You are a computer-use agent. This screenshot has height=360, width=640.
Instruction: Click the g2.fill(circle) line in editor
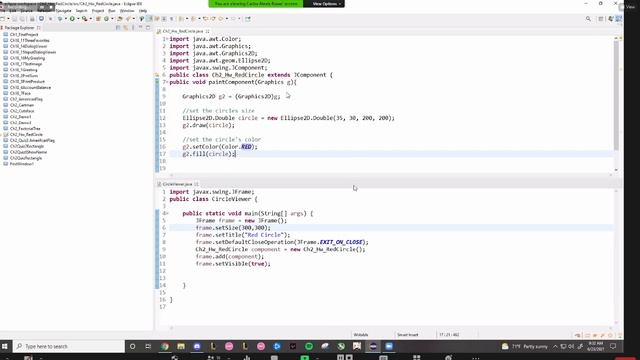tap(209, 154)
